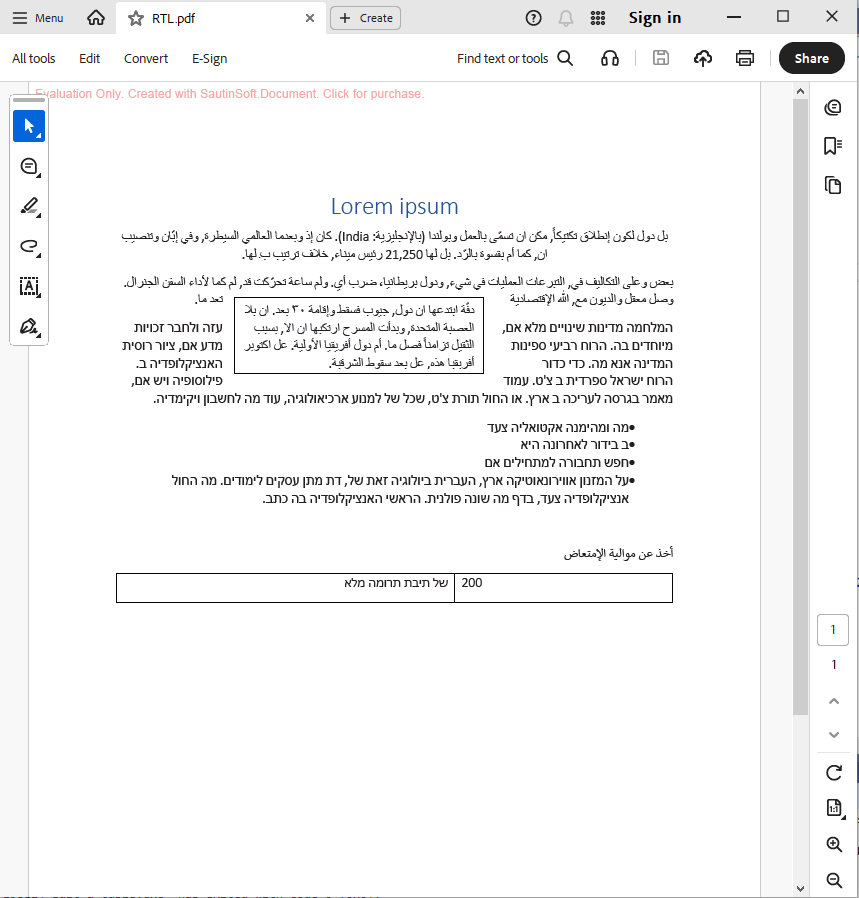
Task: Click the Create button
Action: [x=364, y=17]
